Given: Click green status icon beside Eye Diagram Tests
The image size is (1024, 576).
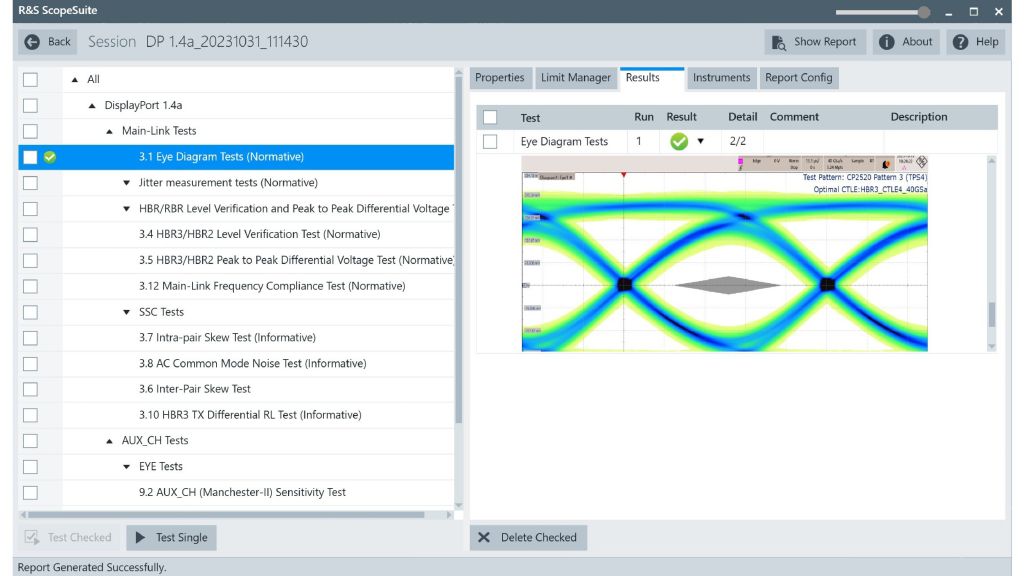Looking at the screenshot, I should [50, 157].
